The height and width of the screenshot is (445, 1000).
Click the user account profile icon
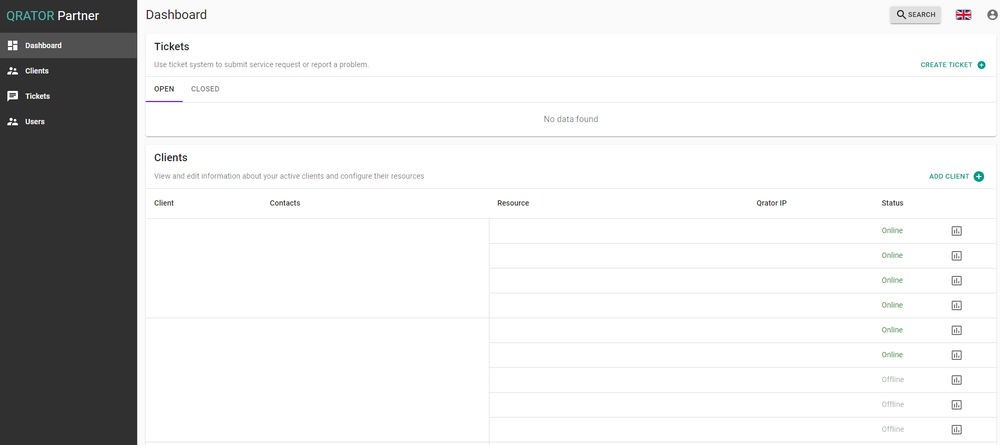[992, 15]
